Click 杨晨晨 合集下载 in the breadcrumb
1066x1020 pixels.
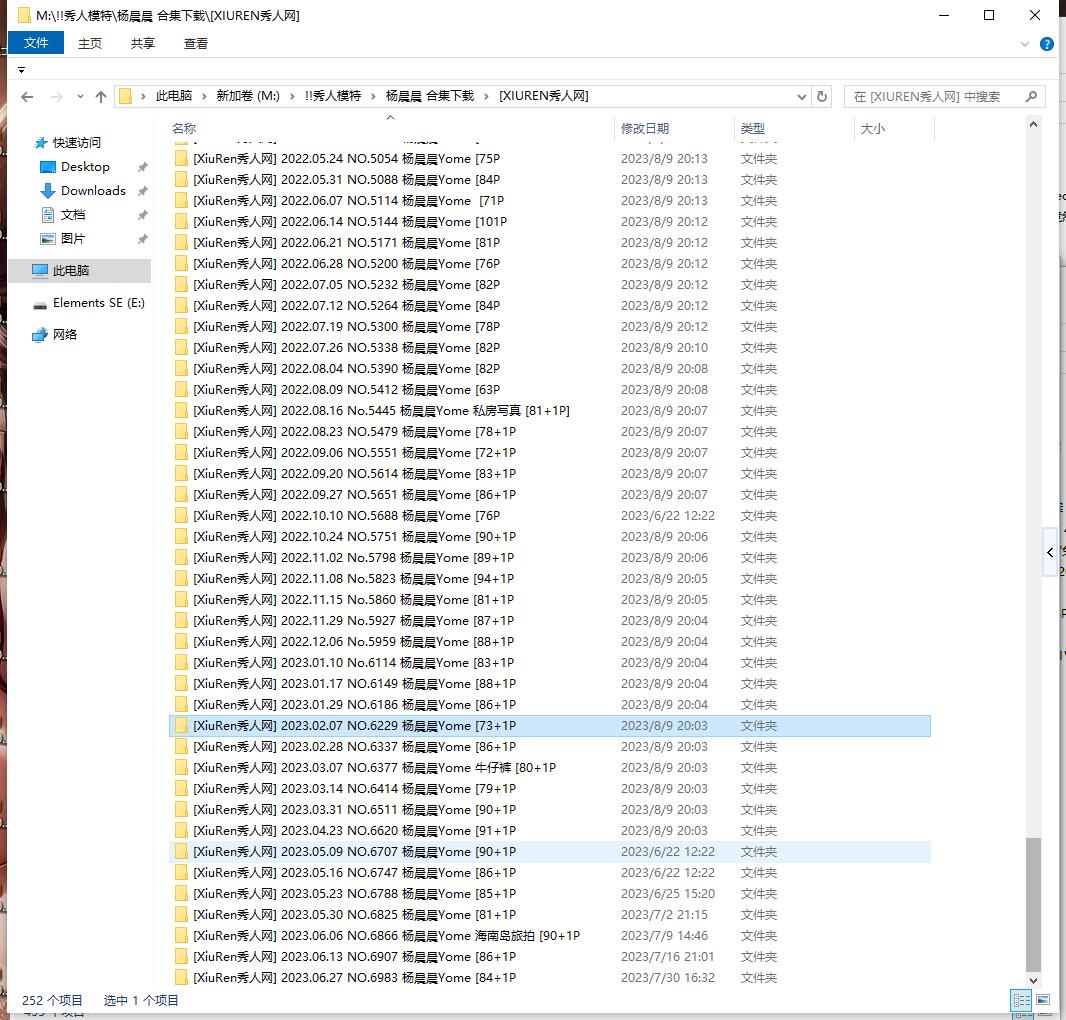tap(430, 96)
